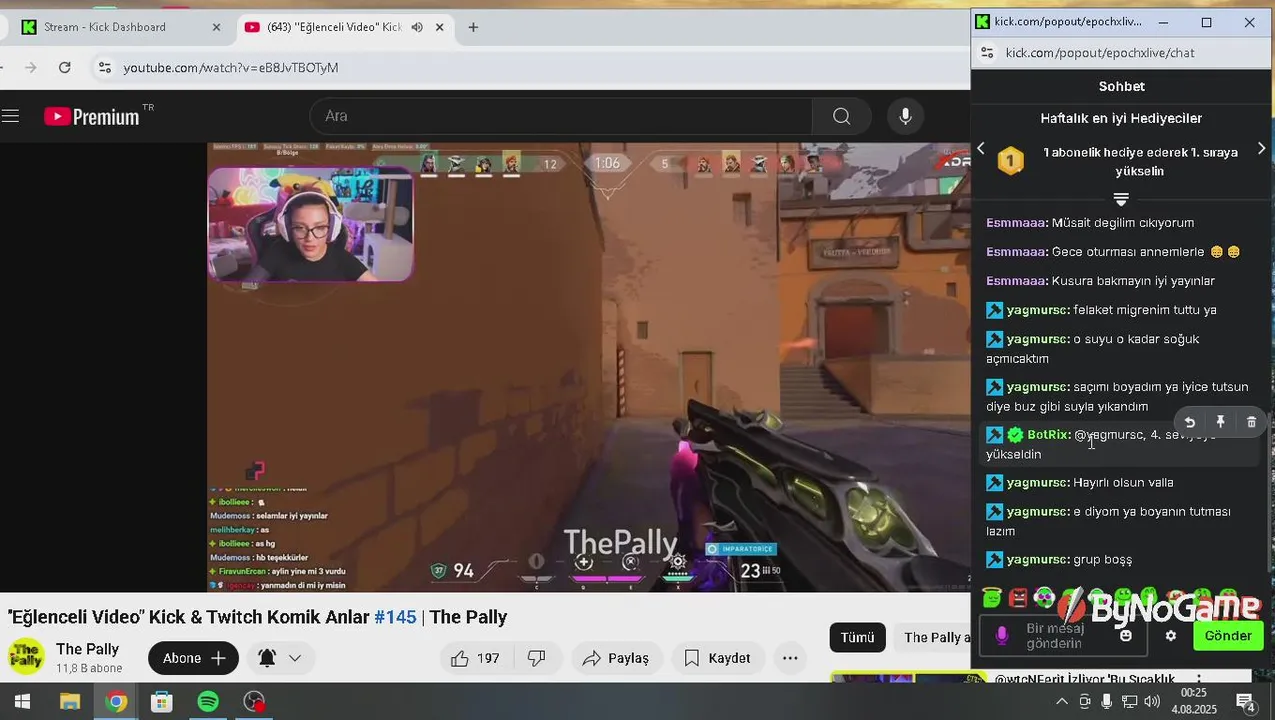
Task: Mute audio on the YouTube tab
Action: (x=417, y=27)
